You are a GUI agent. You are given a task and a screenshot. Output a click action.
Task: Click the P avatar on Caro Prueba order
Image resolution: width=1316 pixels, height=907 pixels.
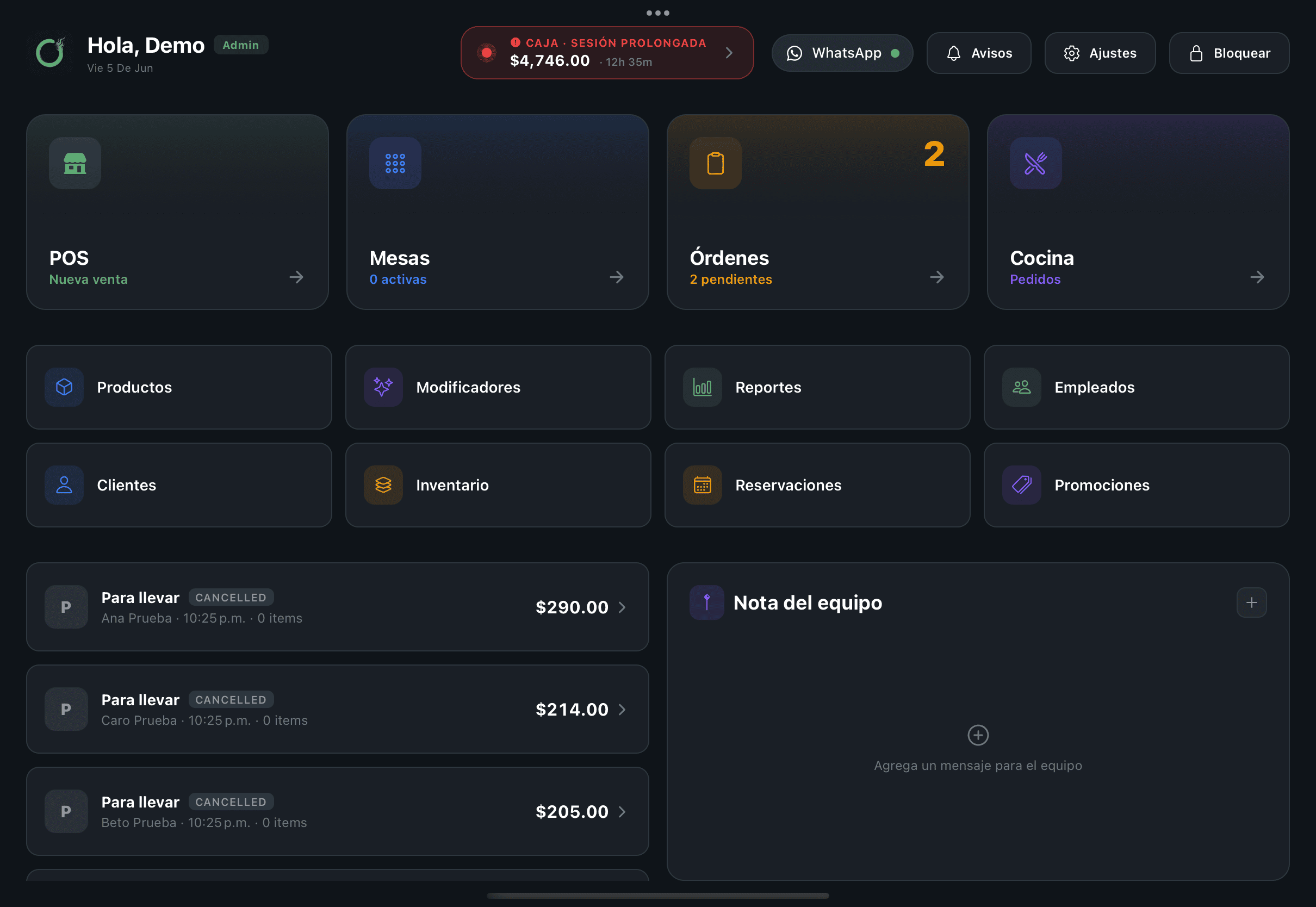pos(66,709)
